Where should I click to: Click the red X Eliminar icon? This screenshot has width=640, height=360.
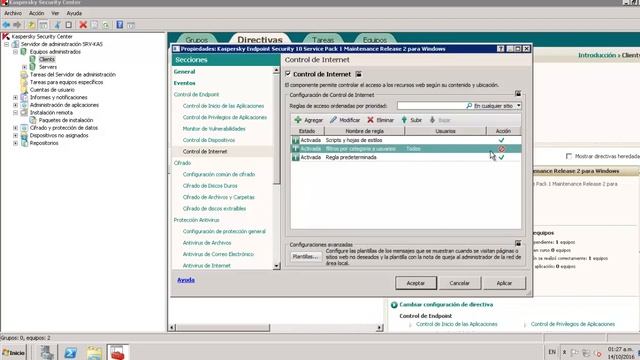(370, 120)
